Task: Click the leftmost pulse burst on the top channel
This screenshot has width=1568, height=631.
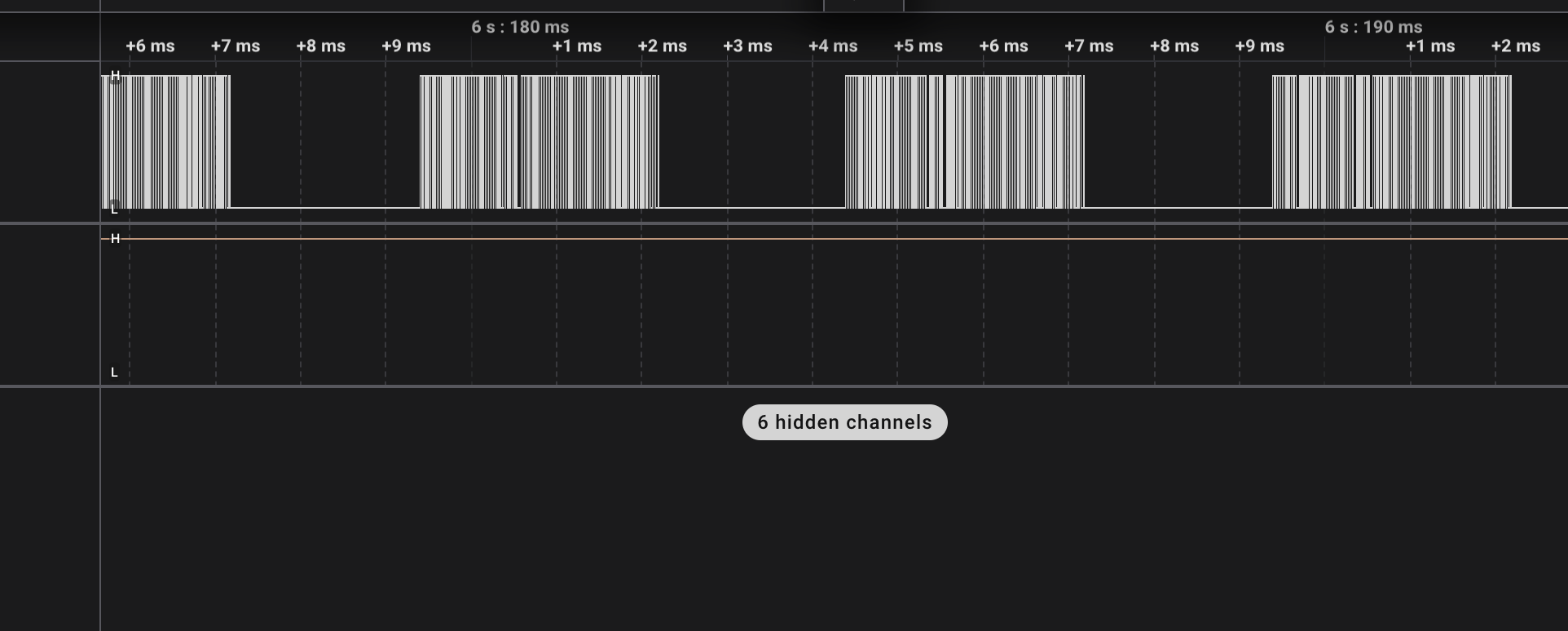Action: [x=167, y=142]
